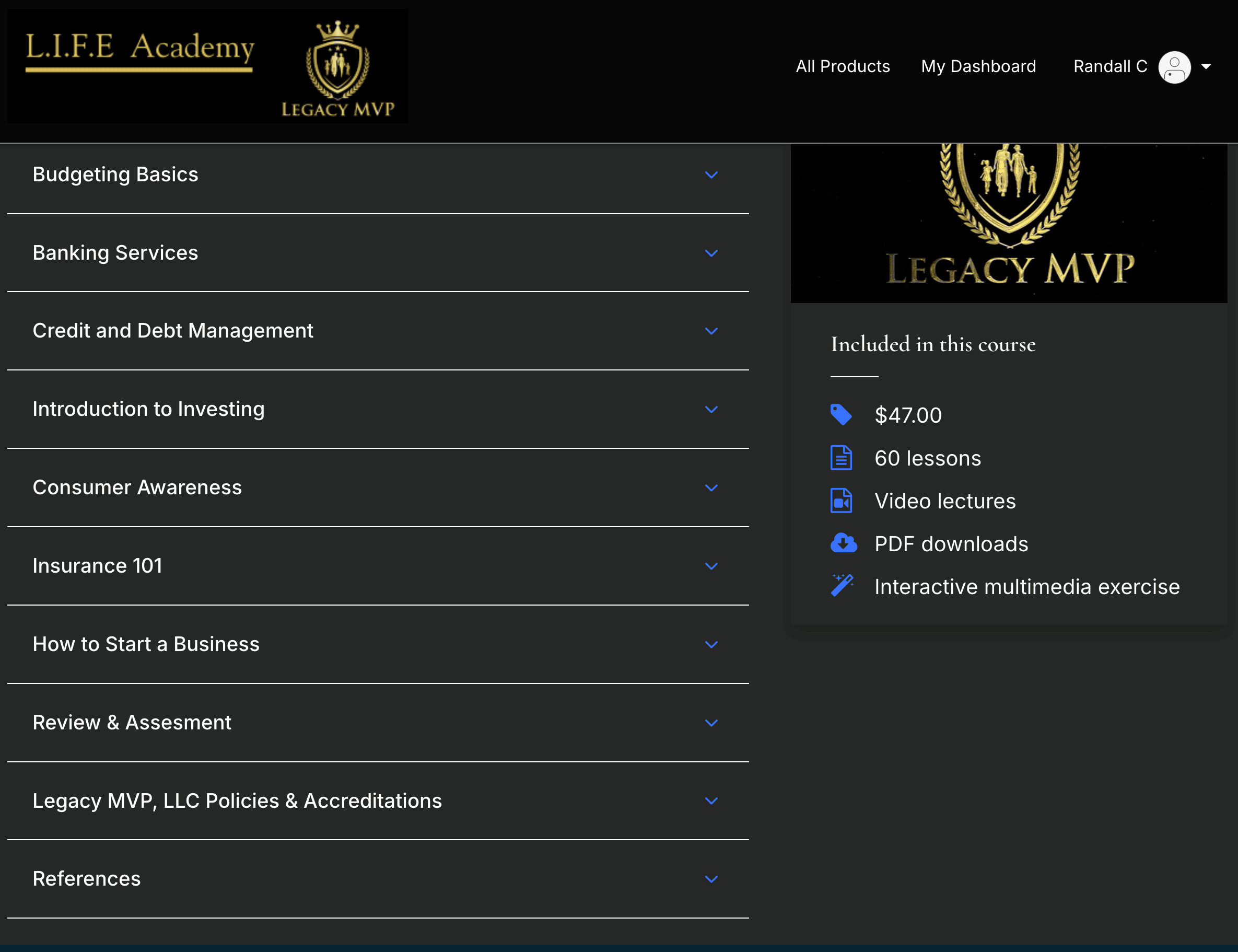The width and height of the screenshot is (1238, 952).
Task: Expand Introduction to Investing chevron
Action: click(x=711, y=409)
